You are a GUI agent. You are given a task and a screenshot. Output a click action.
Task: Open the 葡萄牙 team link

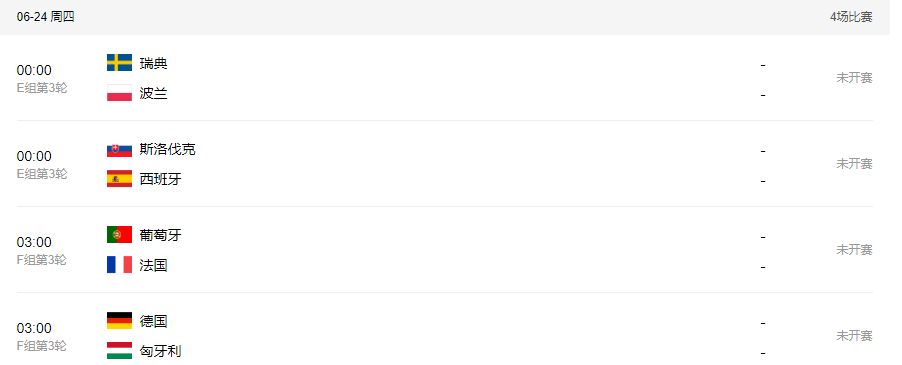[160, 235]
